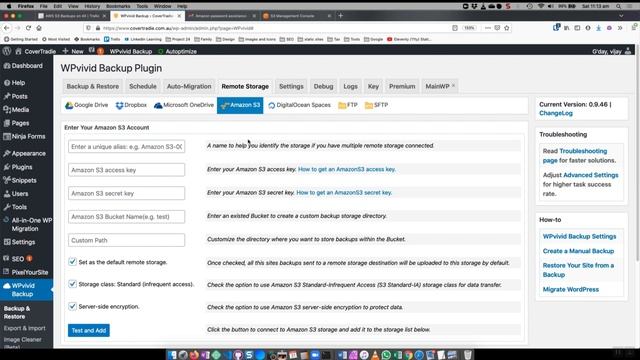Viewport: 640px width, 360px height.
Task: Open Pages in the admin sidebar
Action: tap(16, 123)
